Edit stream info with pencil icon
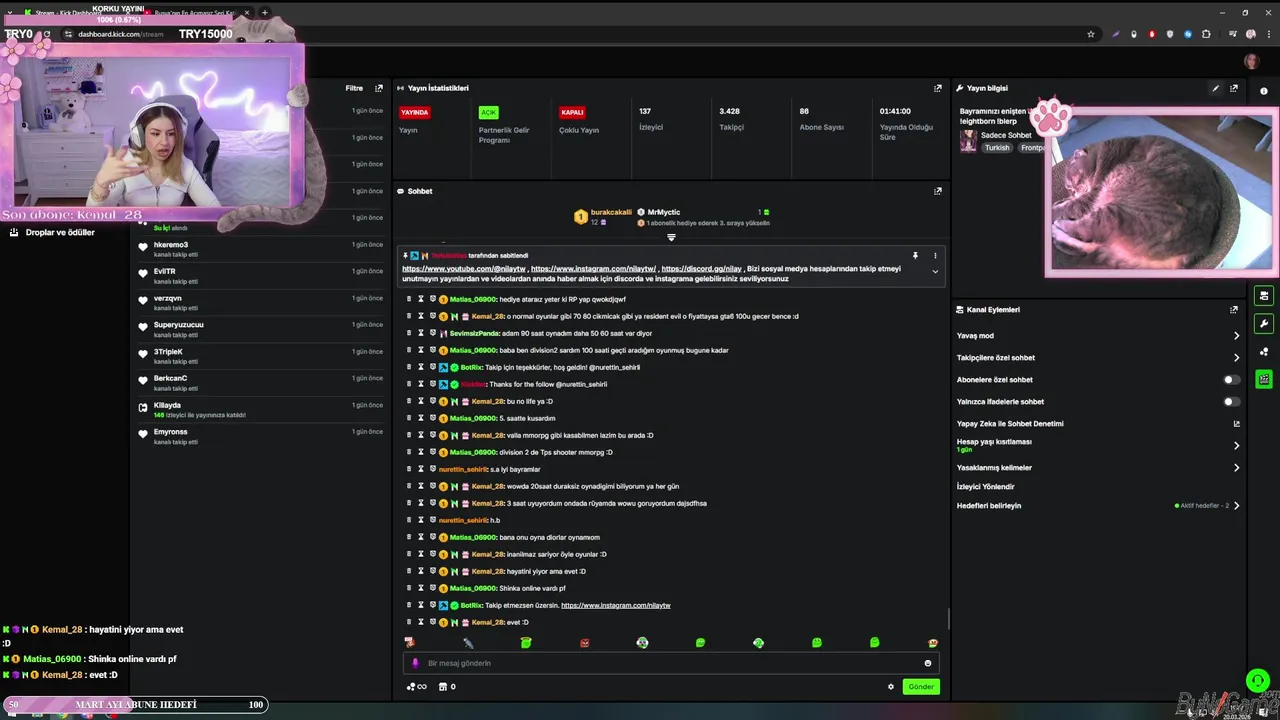The height and width of the screenshot is (720, 1280). tap(1215, 88)
